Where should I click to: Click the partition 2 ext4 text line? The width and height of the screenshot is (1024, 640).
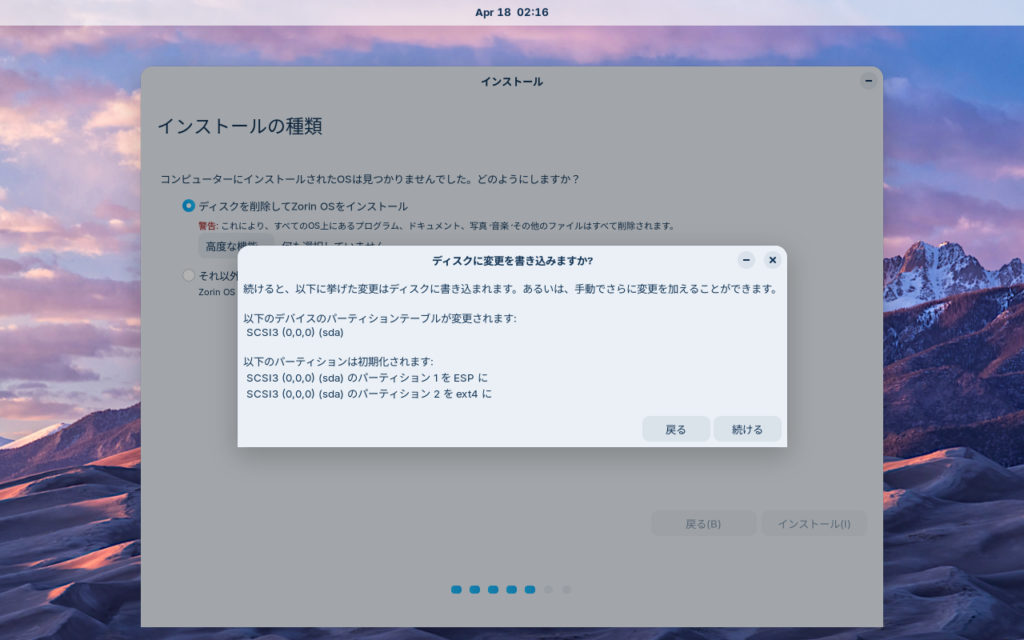[369, 394]
